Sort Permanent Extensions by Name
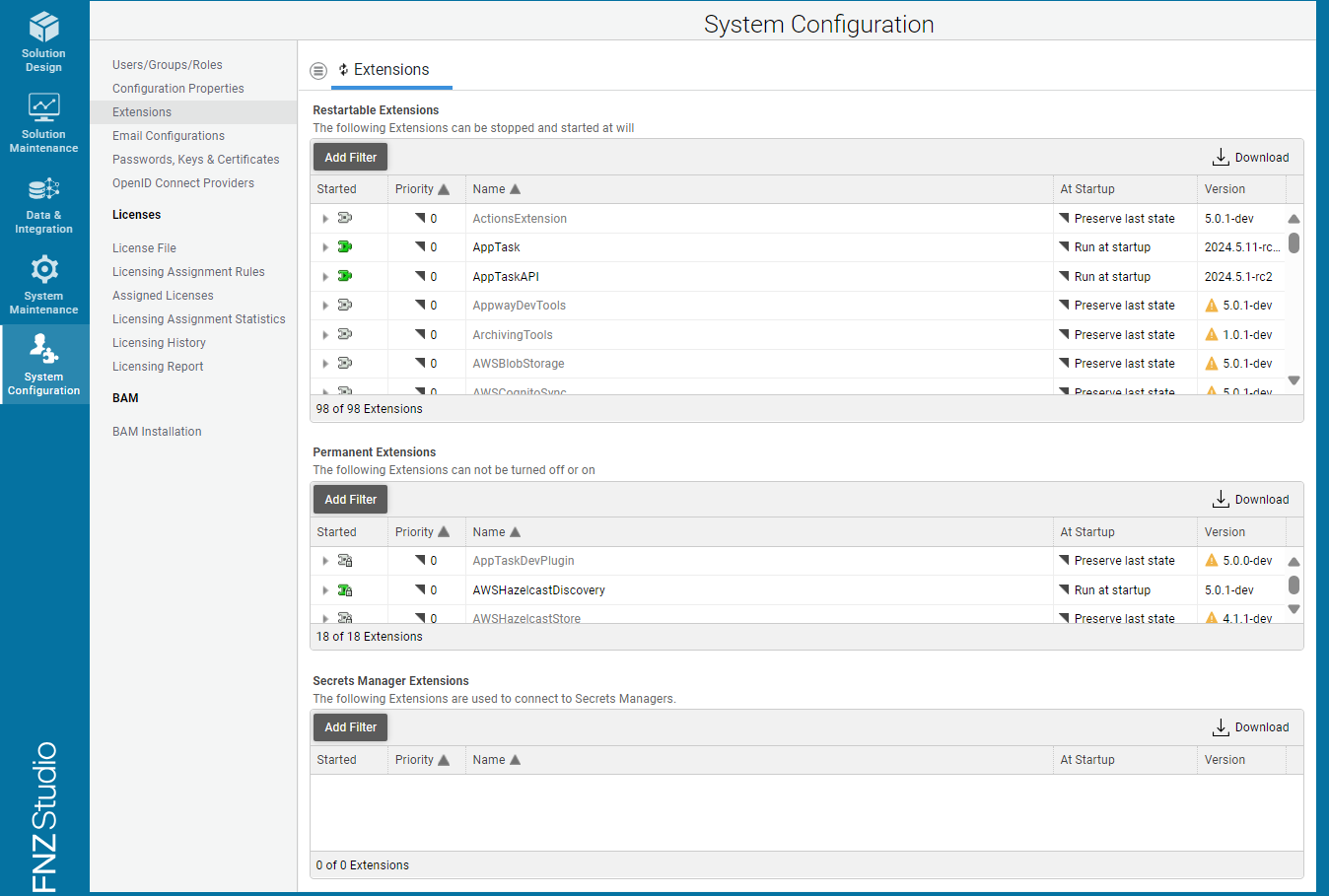 tap(496, 532)
